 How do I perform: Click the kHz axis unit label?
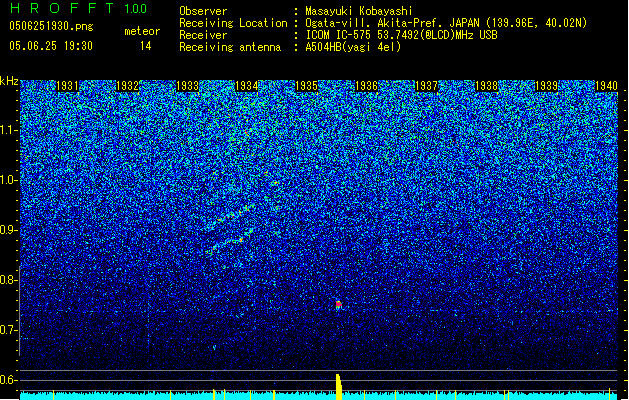click(9, 81)
